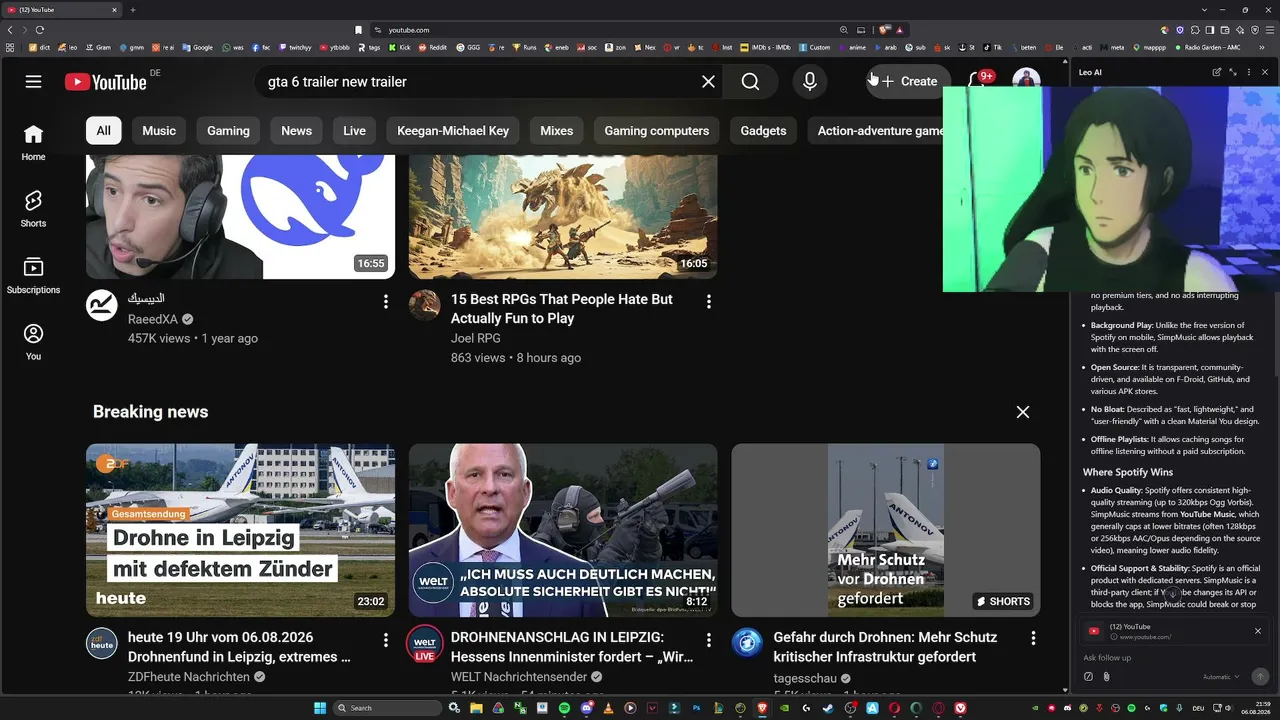Play the Drohne in Leipzig thumbnail

240,530
